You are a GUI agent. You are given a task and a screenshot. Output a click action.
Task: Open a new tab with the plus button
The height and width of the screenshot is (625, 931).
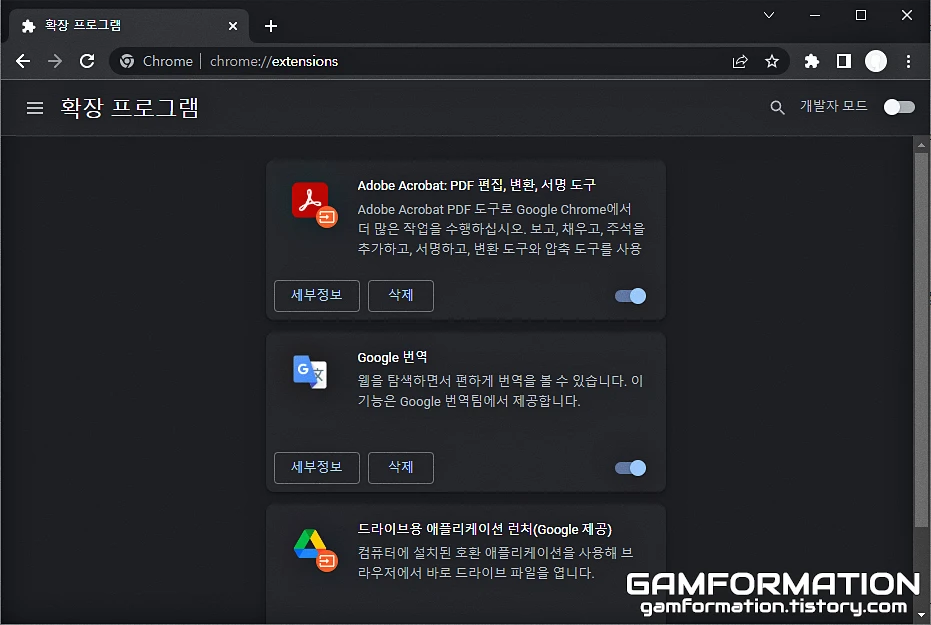[271, 26]
